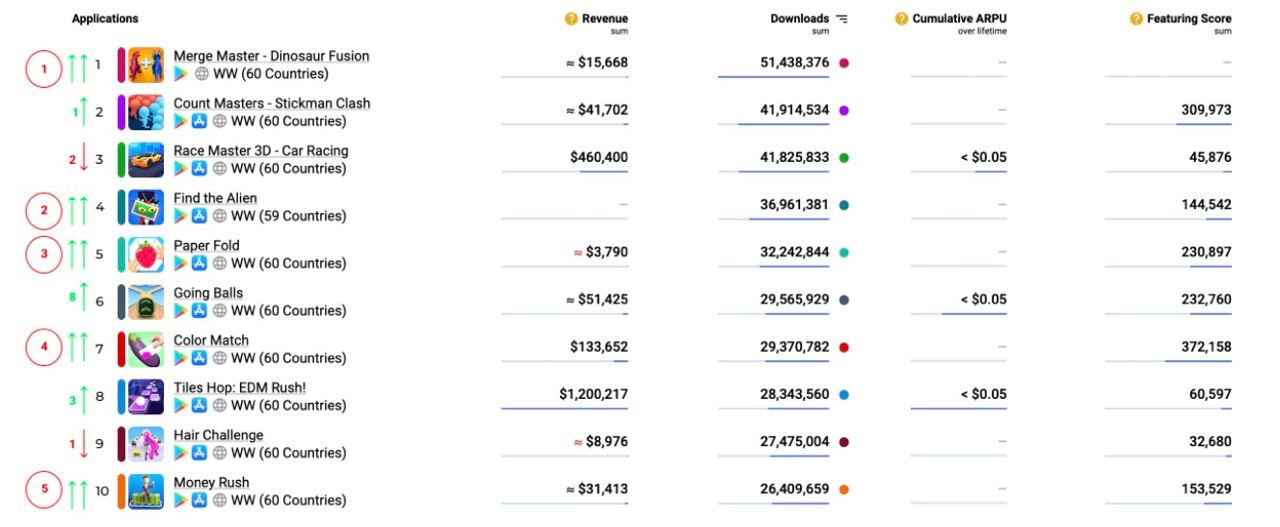Click the Merge Master app icon
This screenshot has height=527, width=1280.
pos(146,65)
